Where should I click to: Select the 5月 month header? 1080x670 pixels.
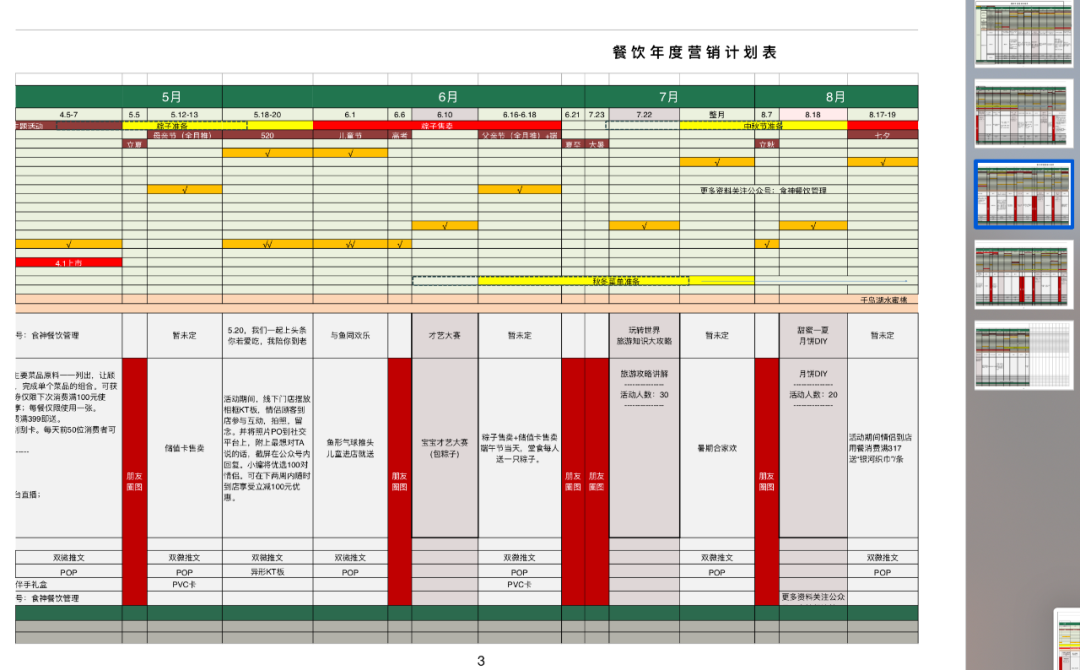(x=172, y=97)
